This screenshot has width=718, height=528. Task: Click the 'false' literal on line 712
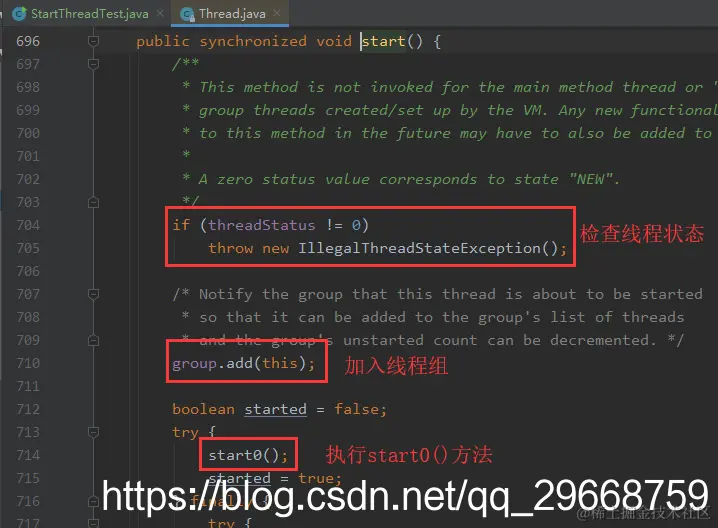point(356,409)
